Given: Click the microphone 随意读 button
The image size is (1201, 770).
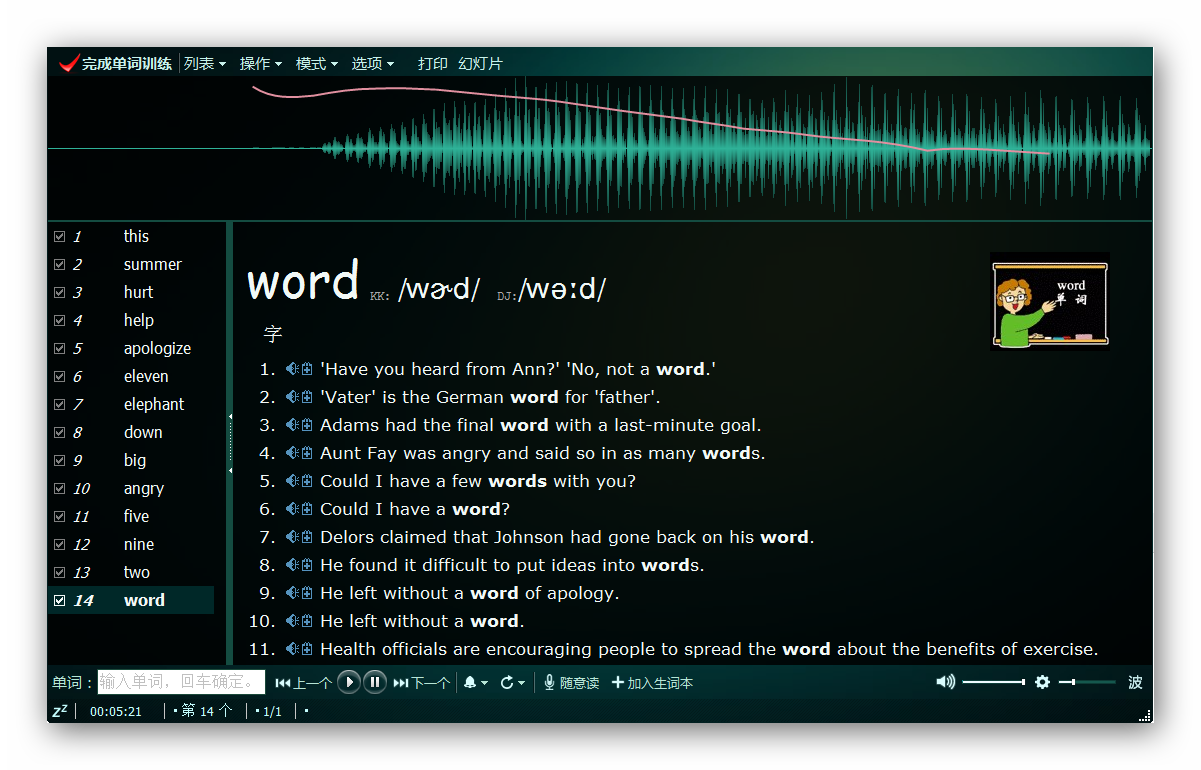Looking at the screenshot, I should coord(571,683).
